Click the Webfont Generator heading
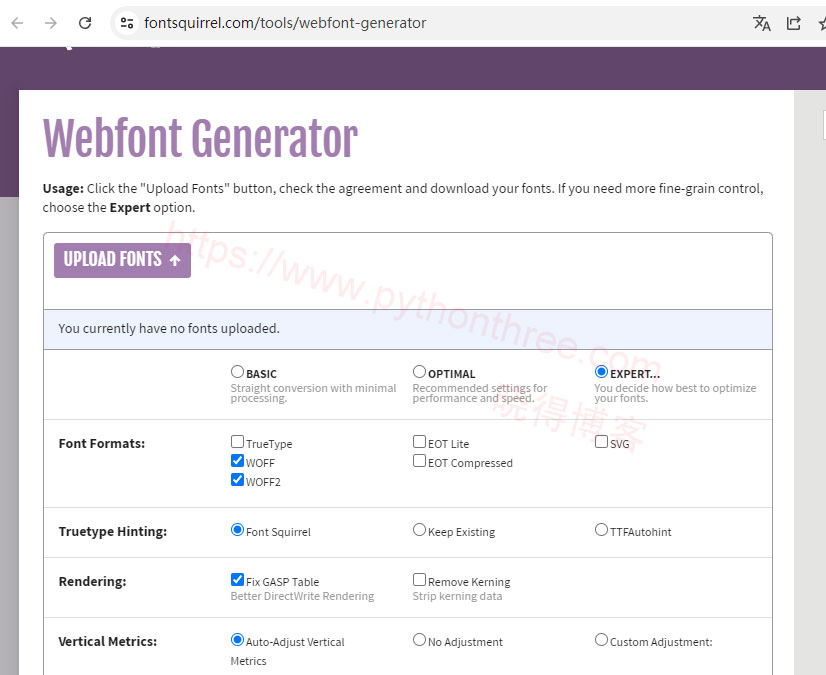 tap(200, 138)
